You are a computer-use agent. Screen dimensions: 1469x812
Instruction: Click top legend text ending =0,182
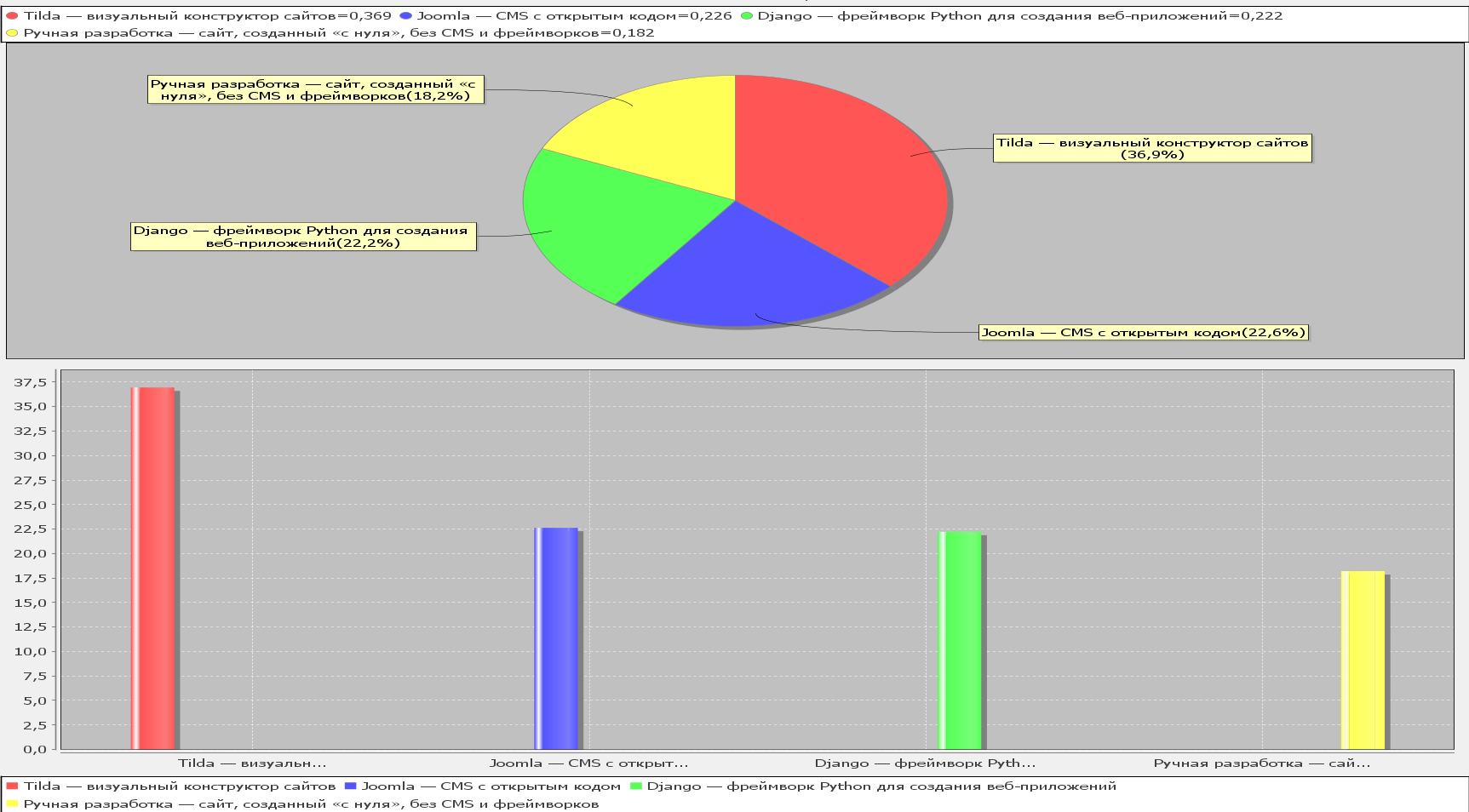tap(339, 33)
